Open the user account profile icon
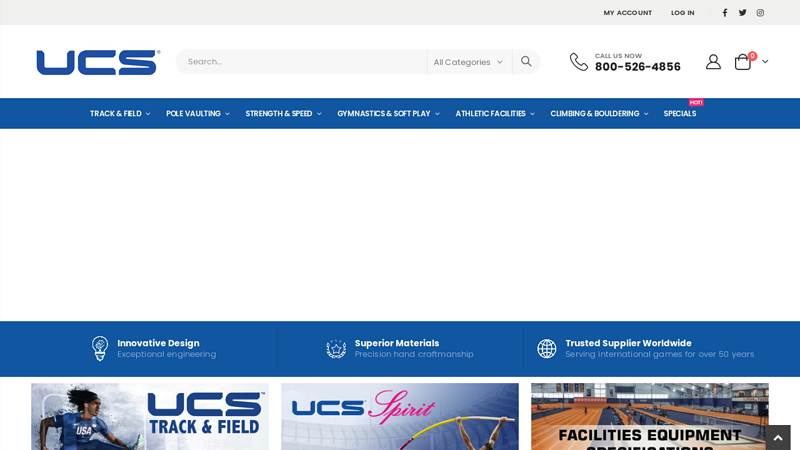 pos(713,62)
